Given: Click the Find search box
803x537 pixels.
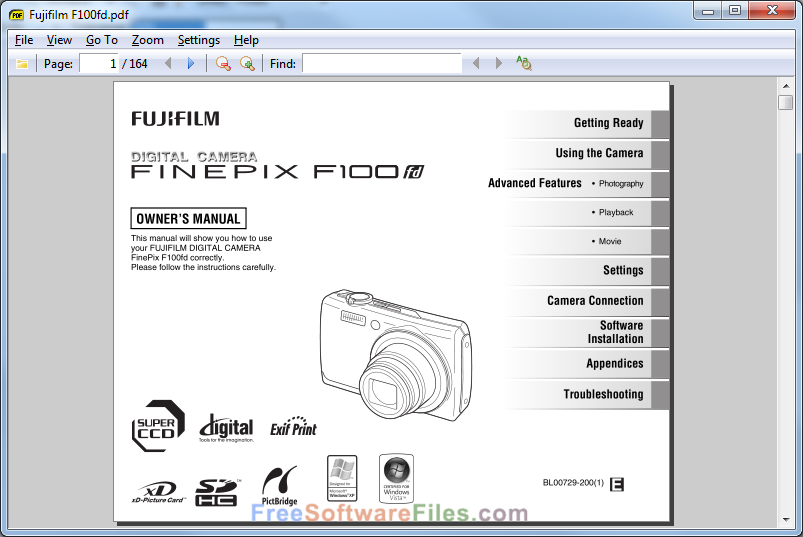Looking at the screenshot, I should [382, 63].
